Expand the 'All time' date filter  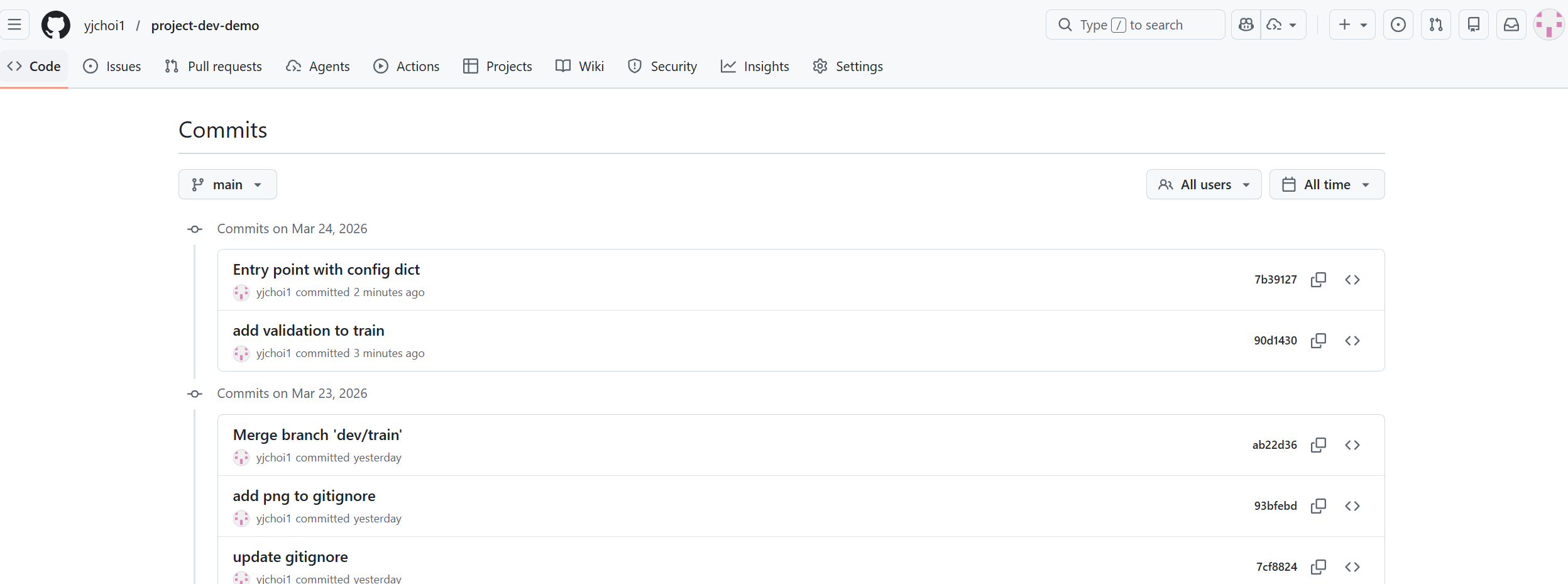1326,184
